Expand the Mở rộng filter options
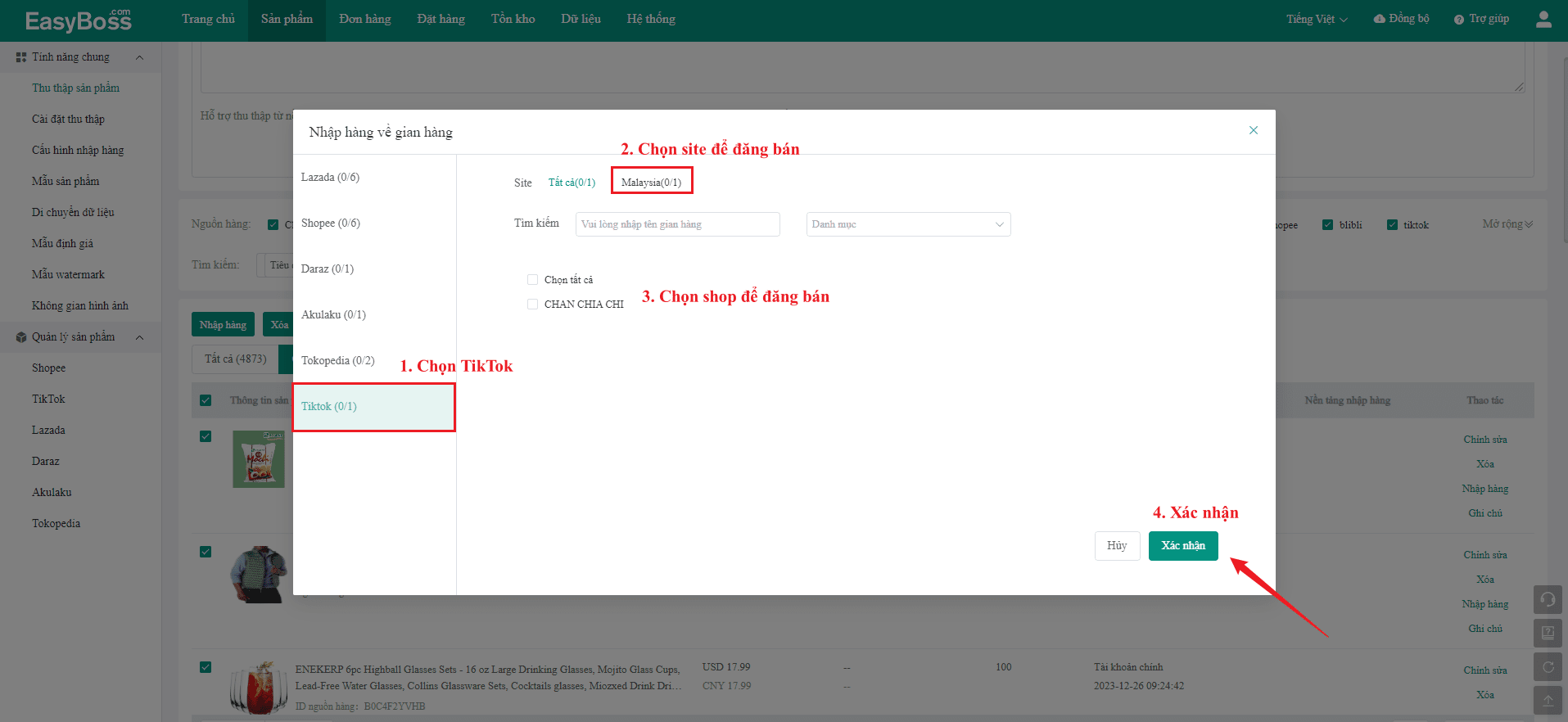Image resolution: width=1568 pixels, height=722 pixels. tap(1507, 224)
